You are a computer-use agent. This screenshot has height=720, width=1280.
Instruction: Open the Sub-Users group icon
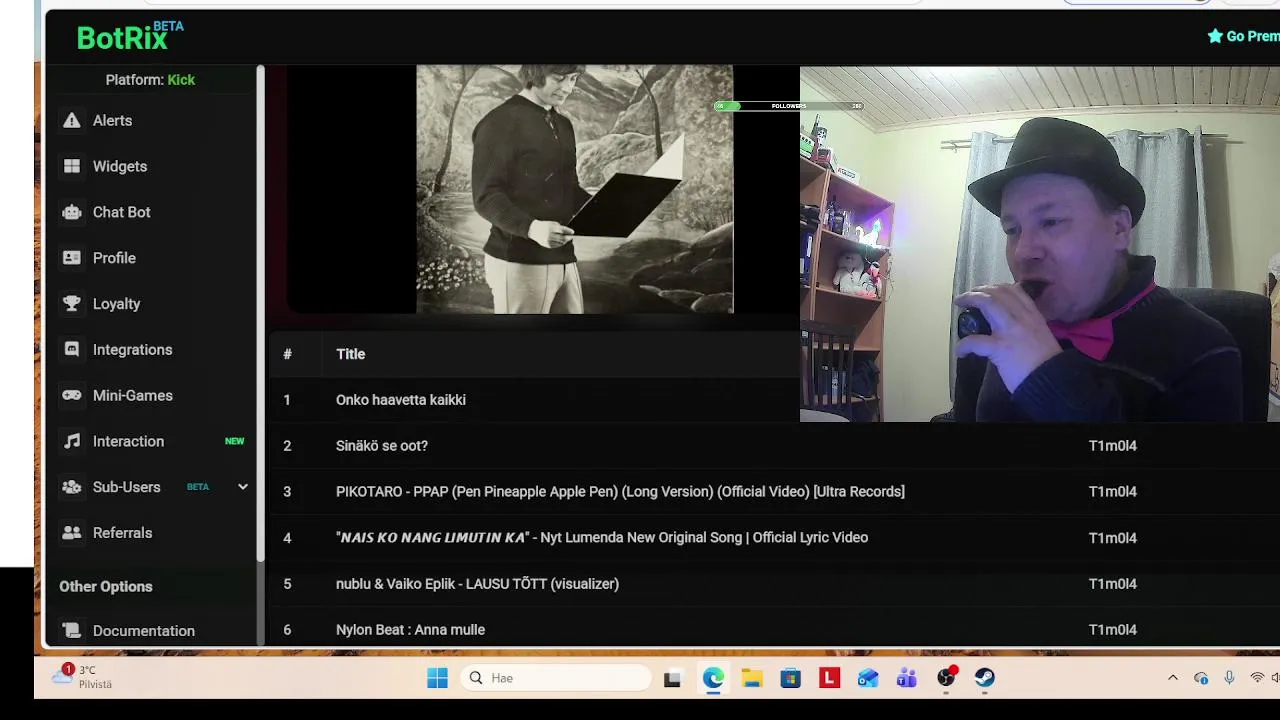(x=71, y=487)
